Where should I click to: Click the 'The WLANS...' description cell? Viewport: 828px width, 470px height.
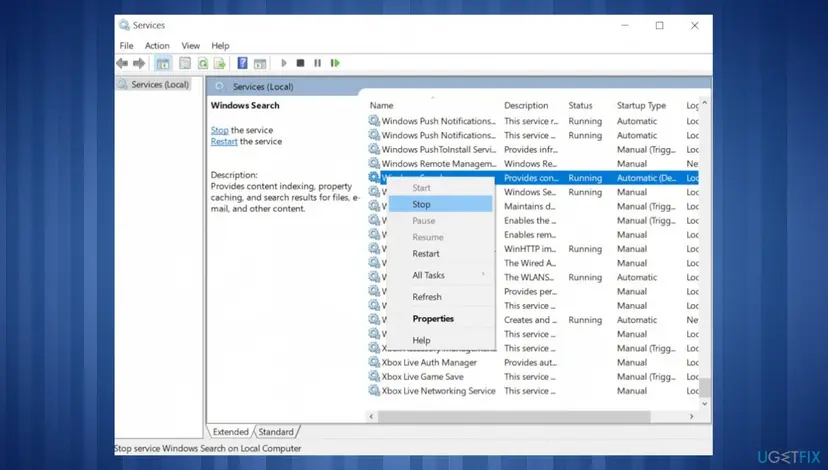pos(529,277)
